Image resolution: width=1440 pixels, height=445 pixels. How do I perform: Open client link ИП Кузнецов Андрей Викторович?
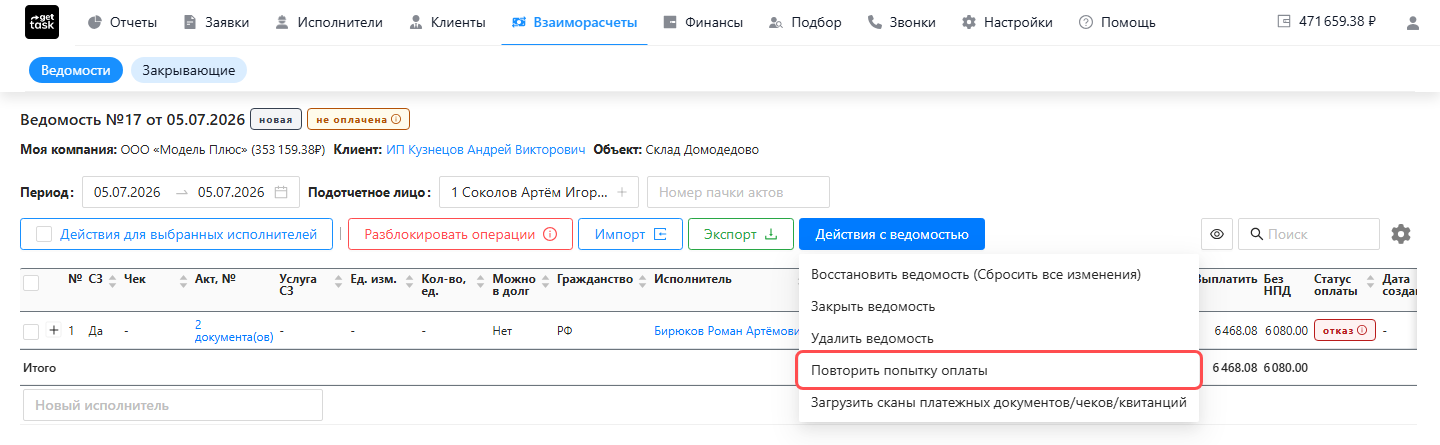click(485, 150)
